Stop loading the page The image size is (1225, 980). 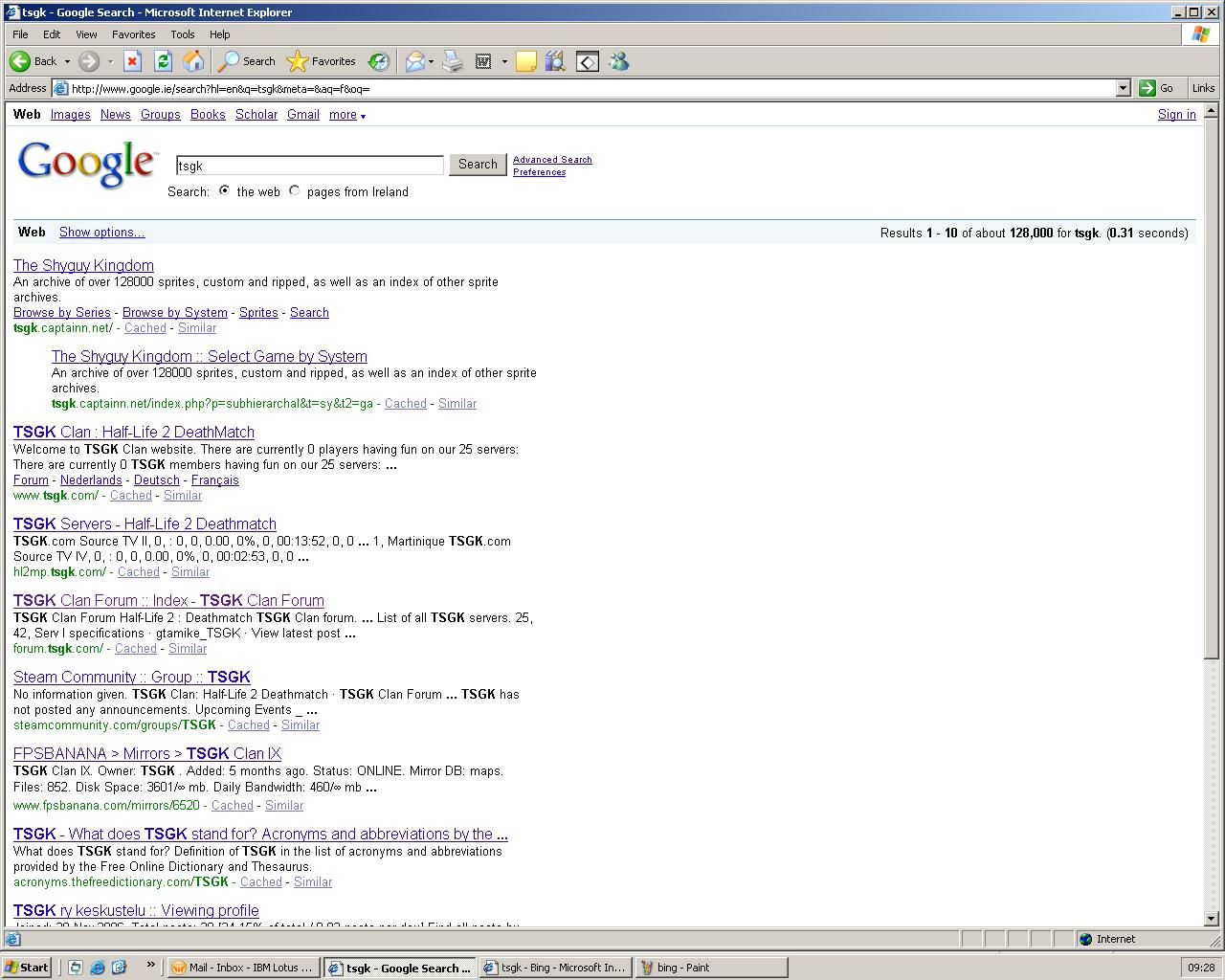tap(132, 61)
